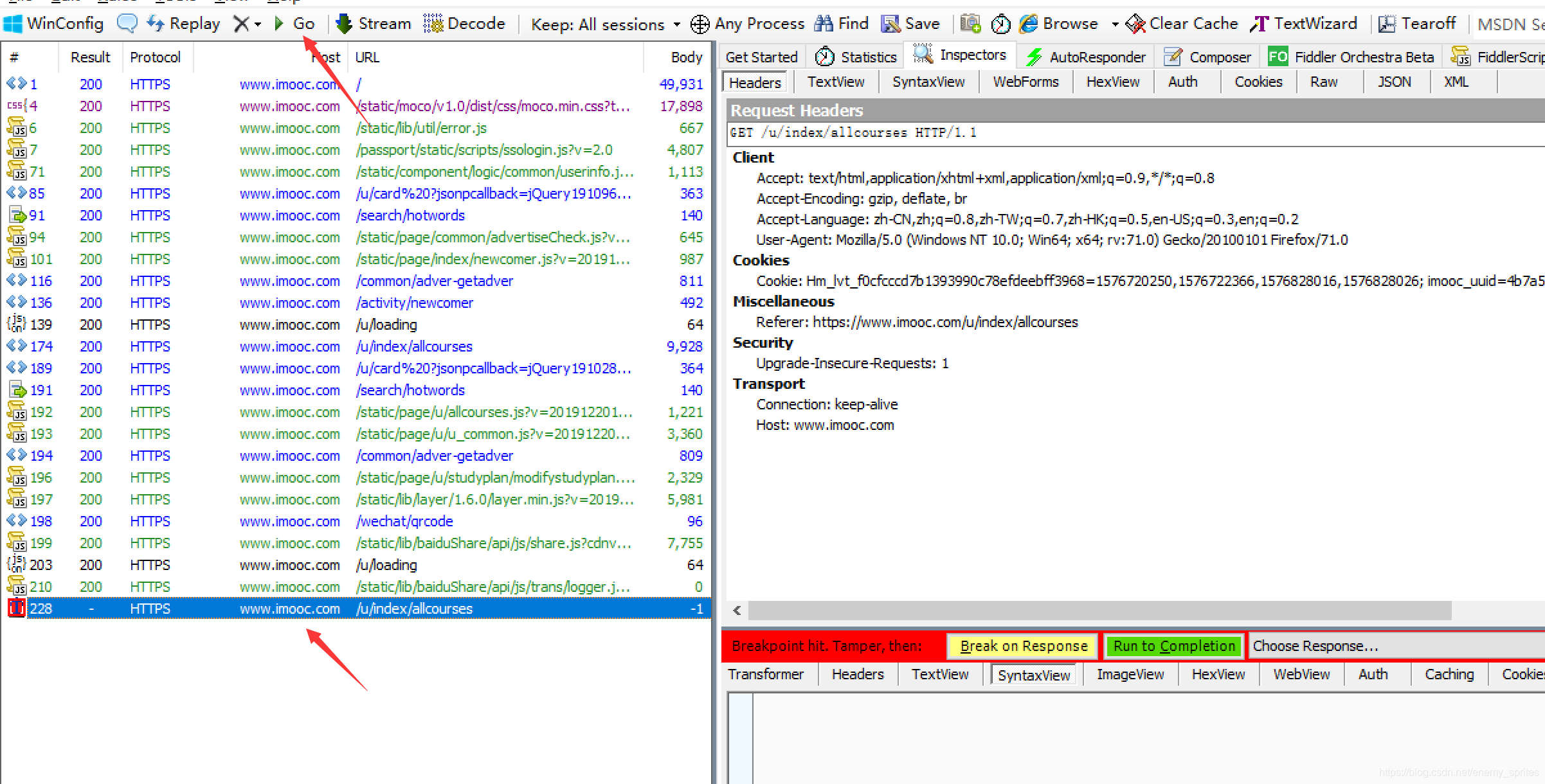Image resolution: width=1545 pixels, height=784 pixels.
Task: Switch to the AutoResponder tab
Action: pyautogui.click(x=1086, y=57)
